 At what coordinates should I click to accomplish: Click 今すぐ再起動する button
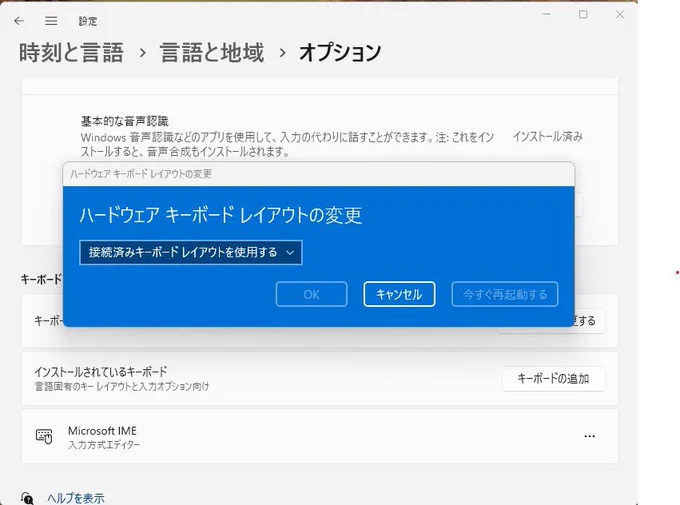coord(505,295)
